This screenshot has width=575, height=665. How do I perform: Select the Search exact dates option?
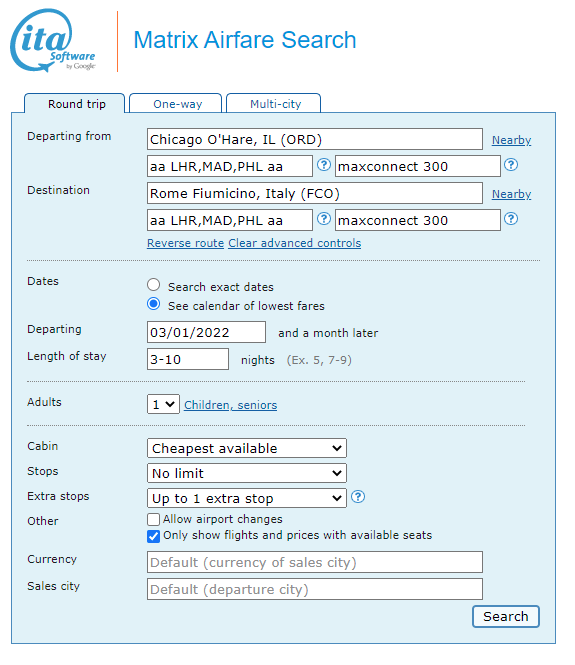[x=154, y=285]
